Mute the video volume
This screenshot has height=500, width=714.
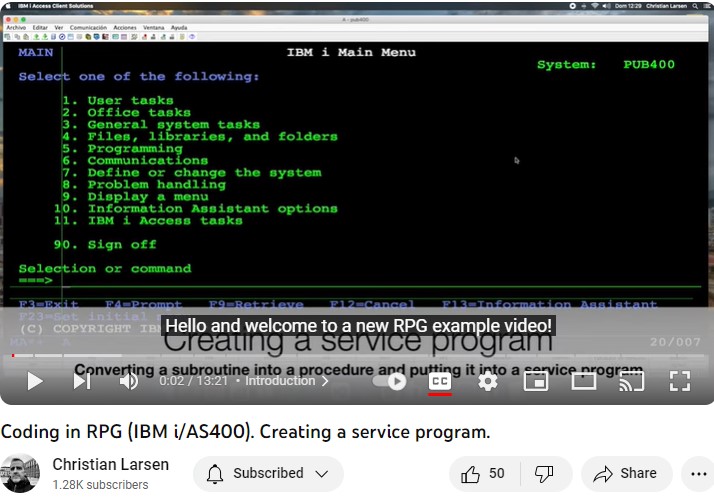pos(129,381)
